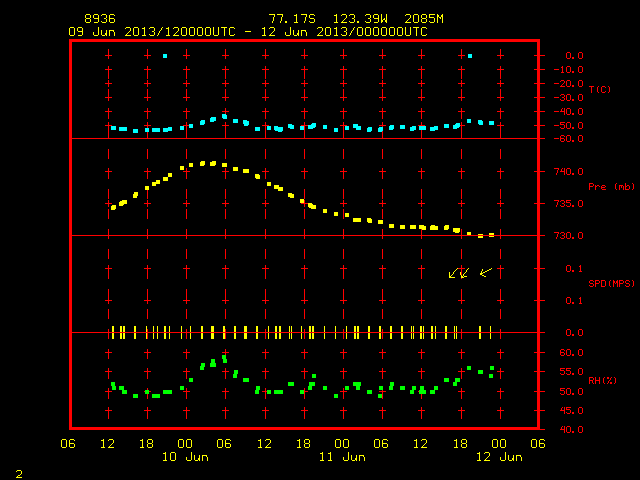Select the SPD(MPS) wind speed label
Screen dimensions: 640x480
611,283
